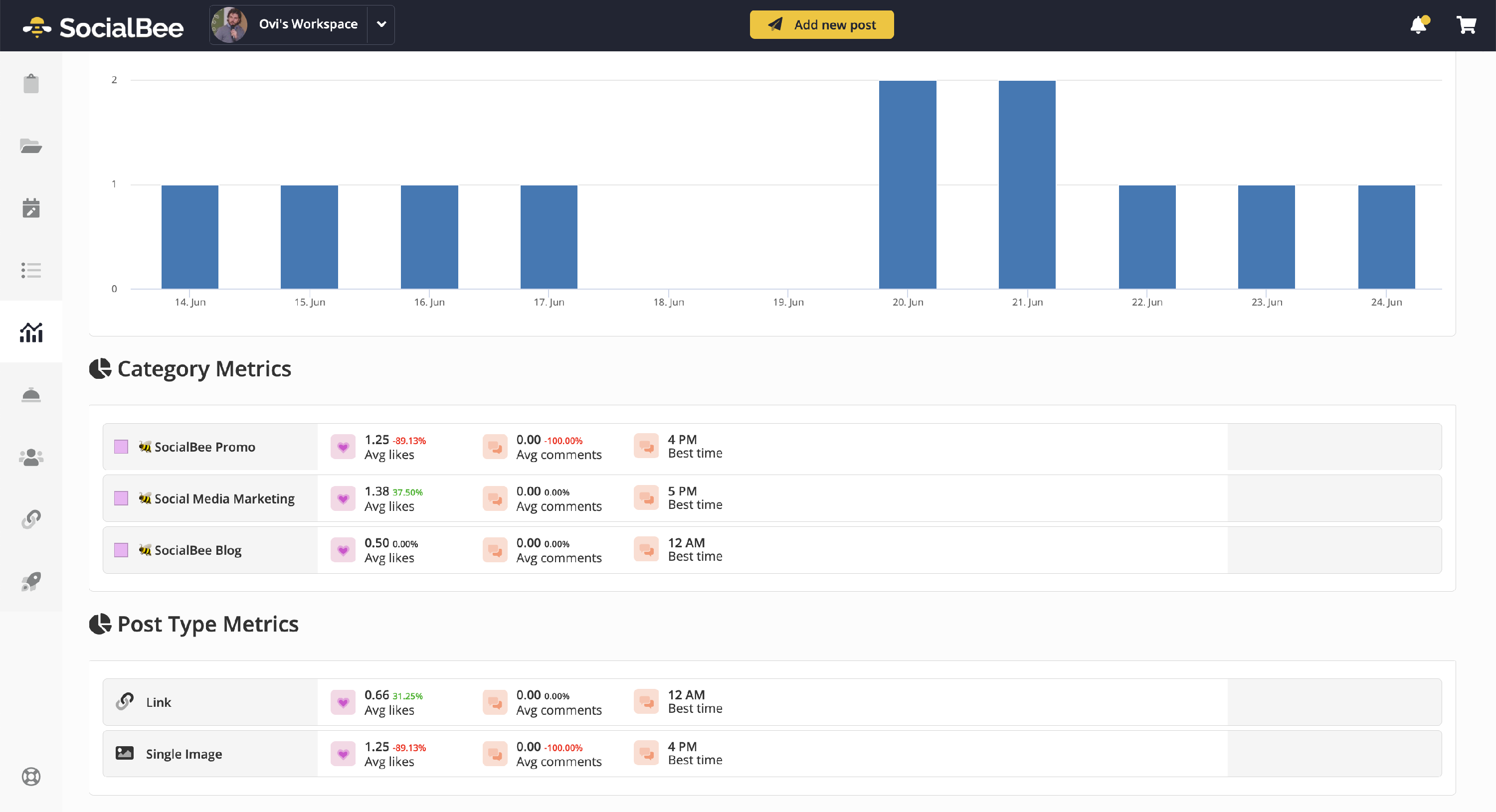The image size is (1496, 812).
Task: Click the Social Media Marketing likes heart icon
Action: 343,498
